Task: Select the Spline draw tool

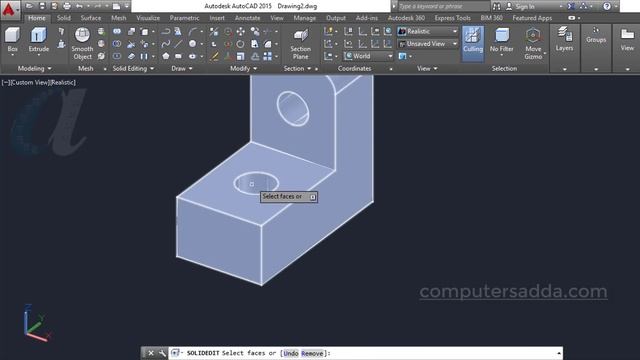Action: (166, 44)
